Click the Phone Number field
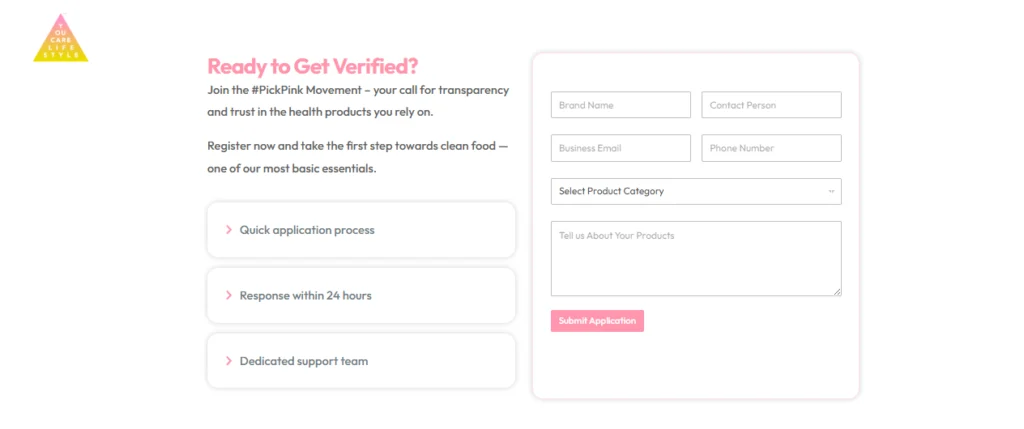The image size is (1024, 429). [x=771, y=148]
